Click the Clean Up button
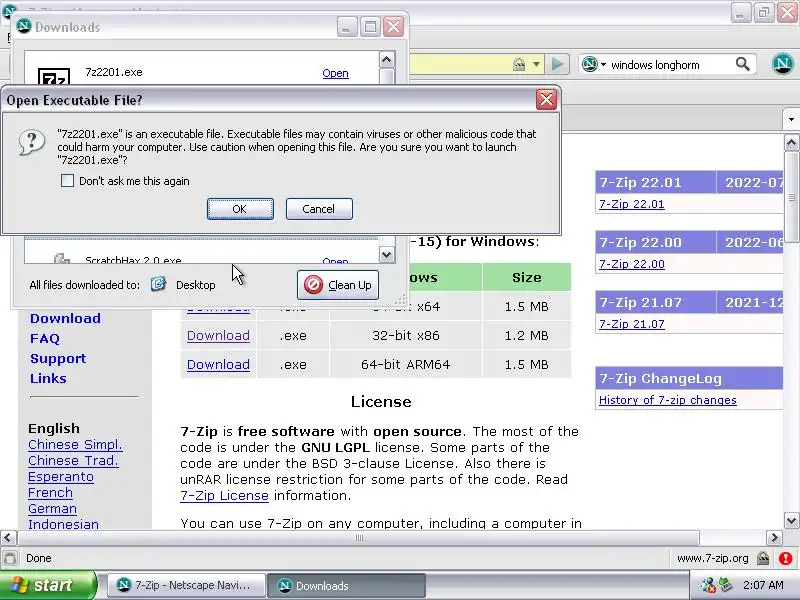This screenshot has width=800, height=600. (x=338, y=285)
